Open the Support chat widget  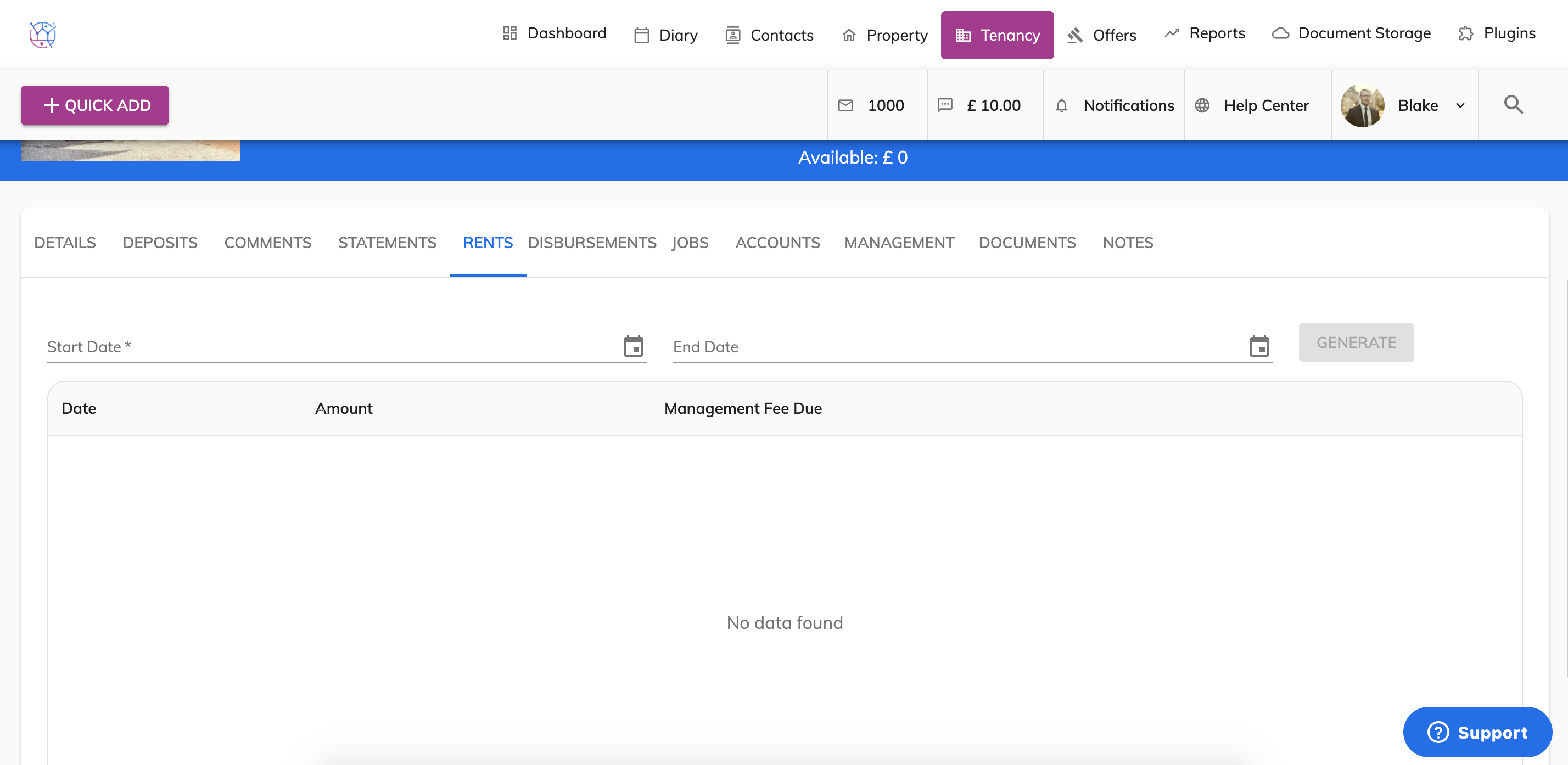(1477, 732)
